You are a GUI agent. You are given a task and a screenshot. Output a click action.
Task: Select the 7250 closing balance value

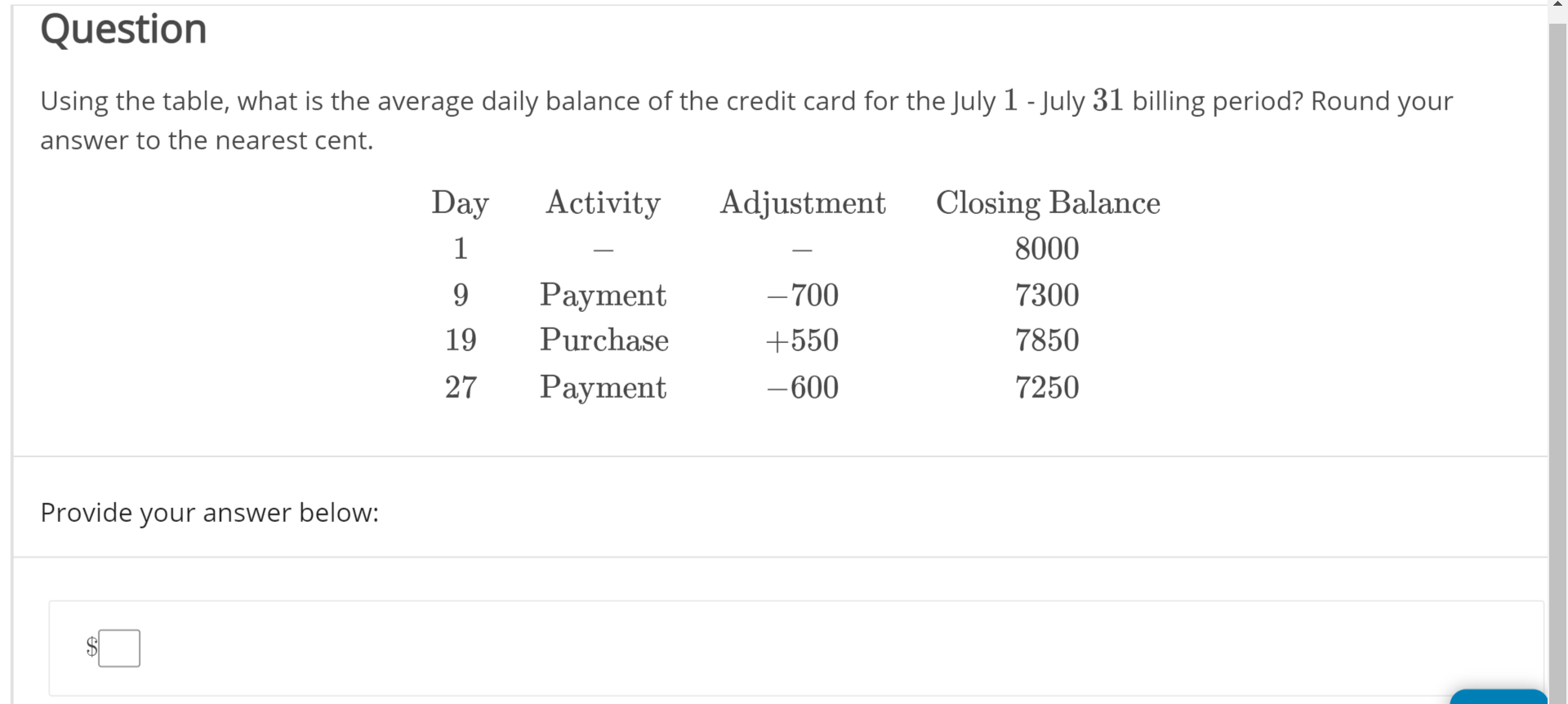point(1048,388)
